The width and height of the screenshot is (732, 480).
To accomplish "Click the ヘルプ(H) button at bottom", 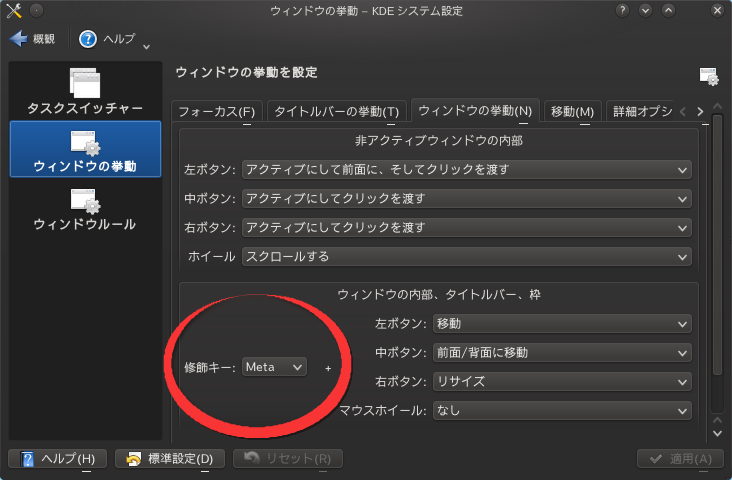I will click(x=56, y=459).
